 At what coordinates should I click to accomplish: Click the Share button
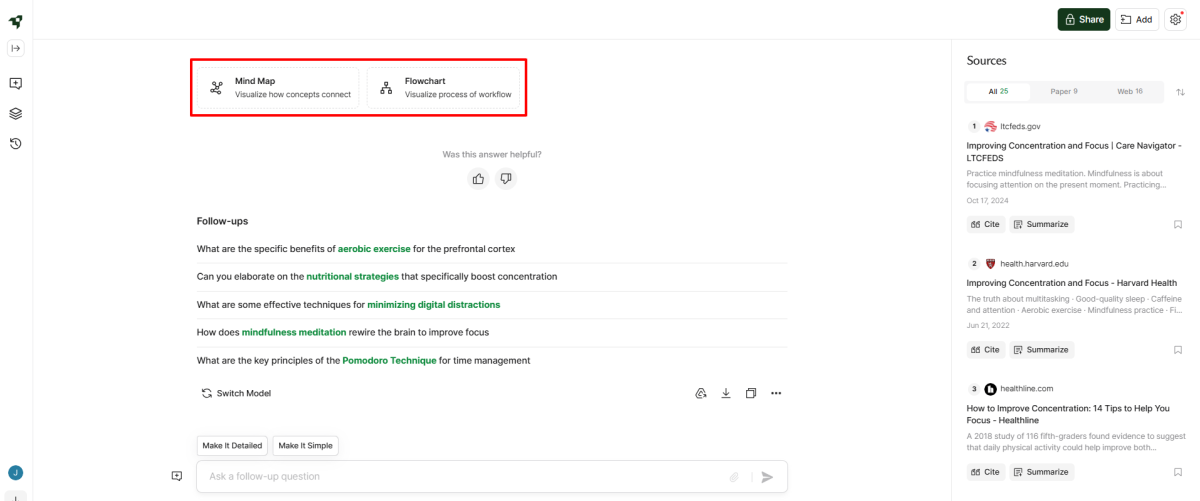tap(1083, 19)
